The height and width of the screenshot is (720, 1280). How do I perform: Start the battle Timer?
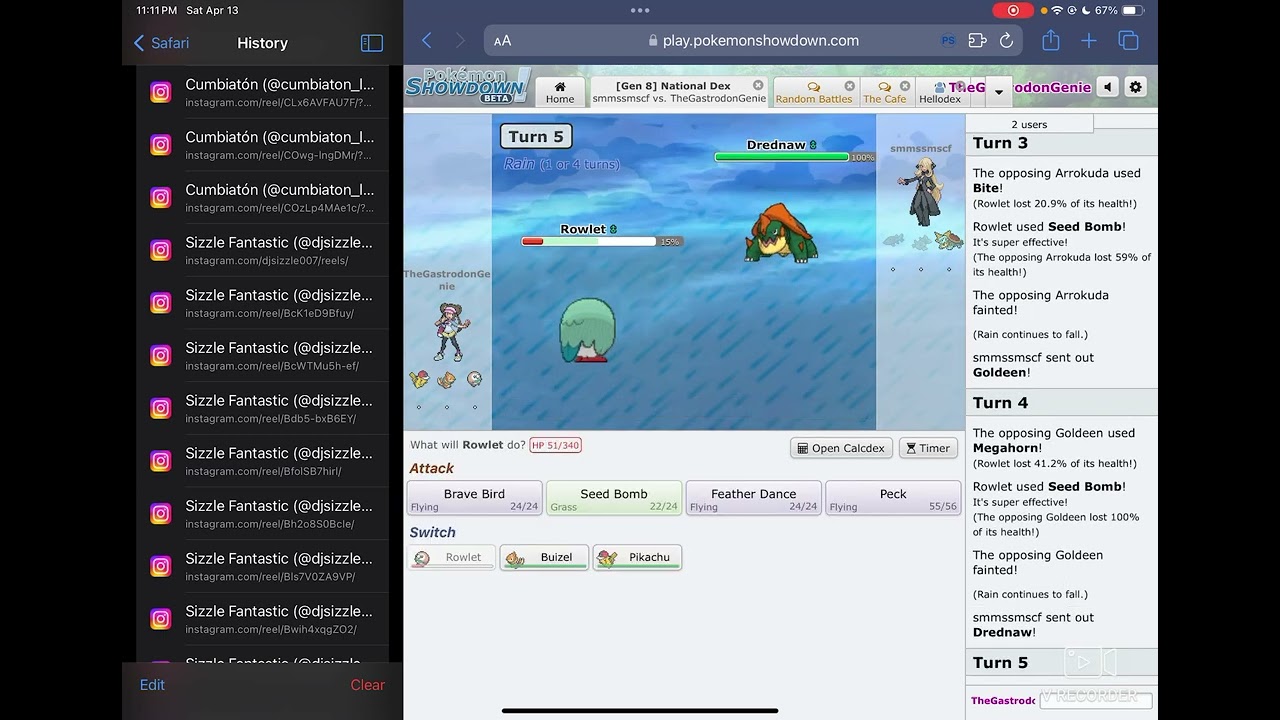(x=928, y=448)
